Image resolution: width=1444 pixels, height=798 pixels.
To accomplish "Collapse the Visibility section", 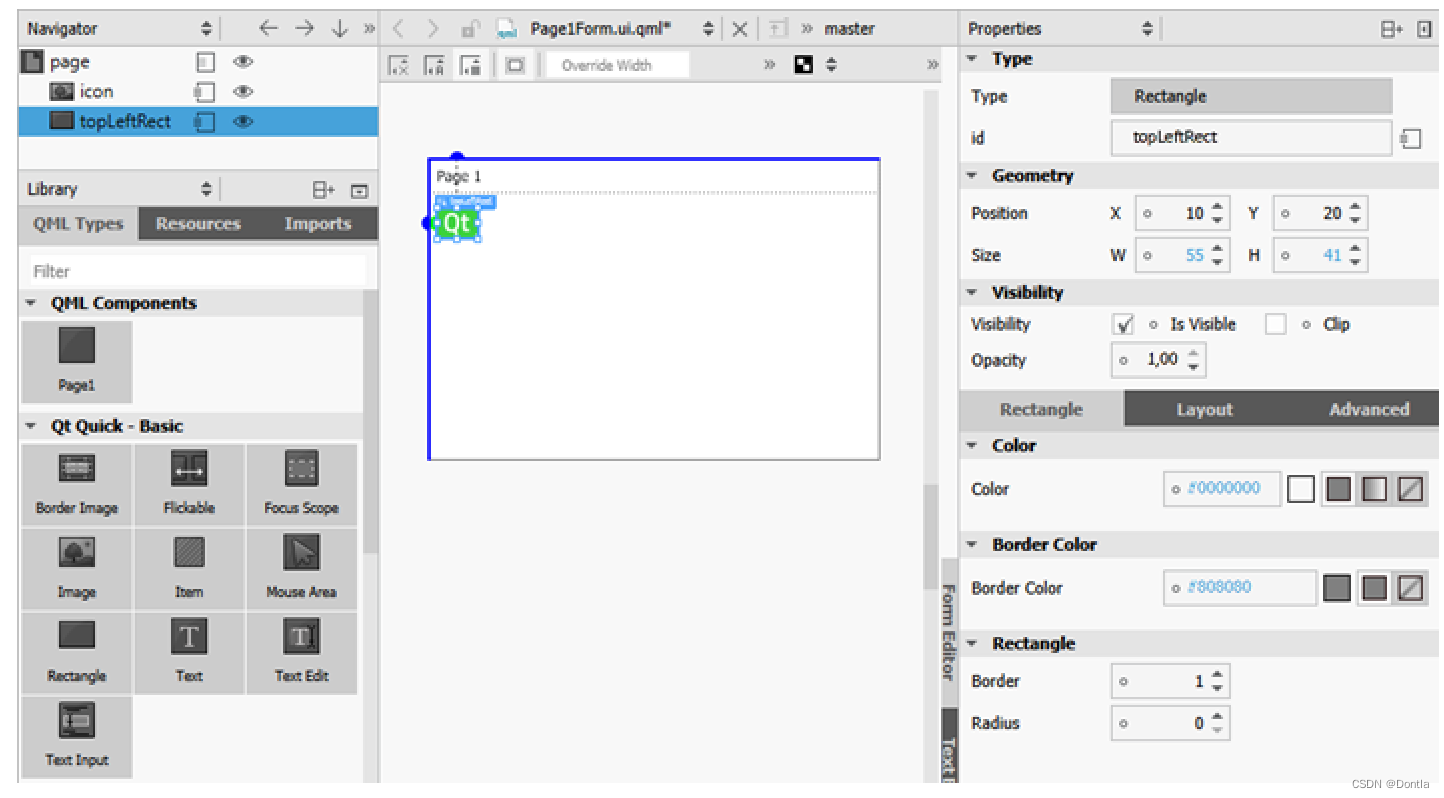I will pyautogui.click(x=972, y=293).
